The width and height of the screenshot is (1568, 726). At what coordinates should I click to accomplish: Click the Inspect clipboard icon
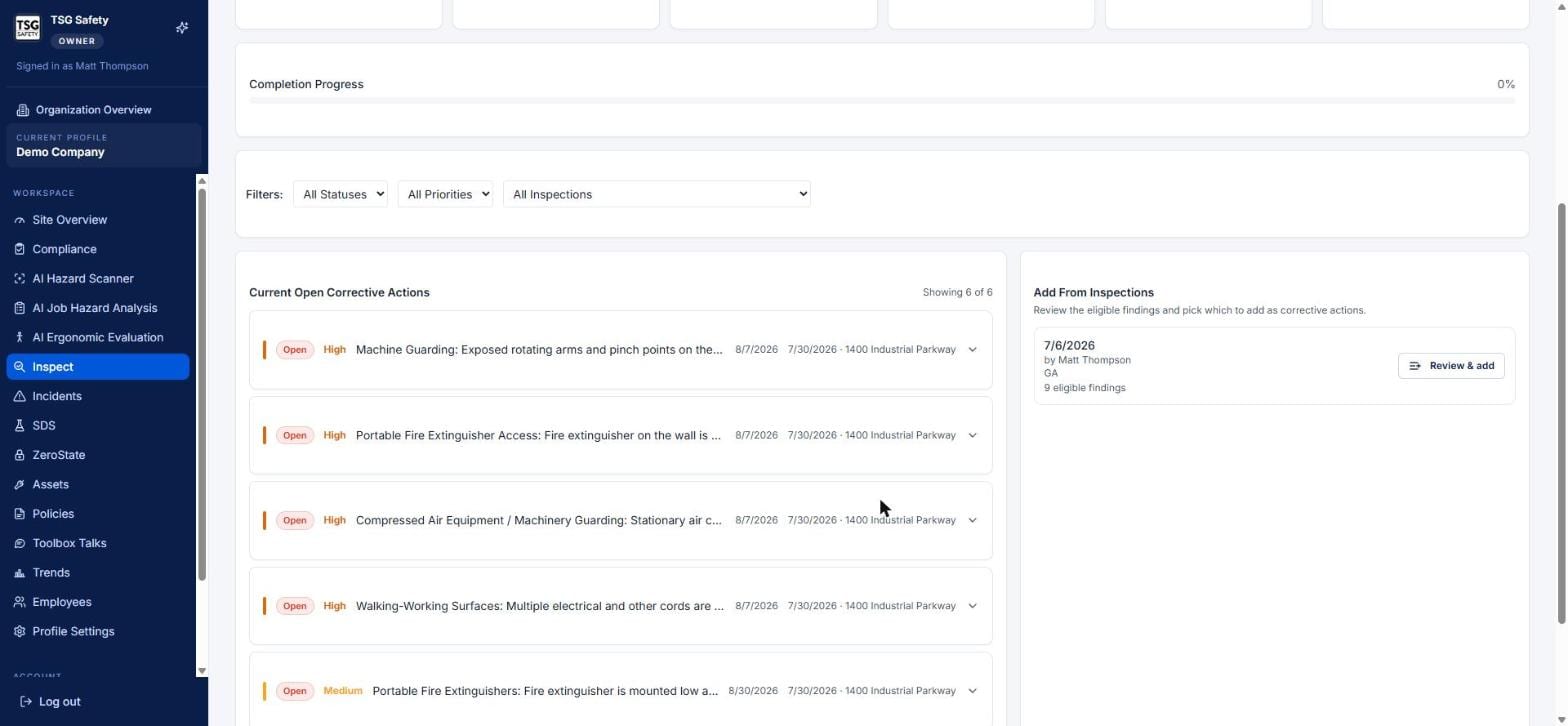coord(20,367)
